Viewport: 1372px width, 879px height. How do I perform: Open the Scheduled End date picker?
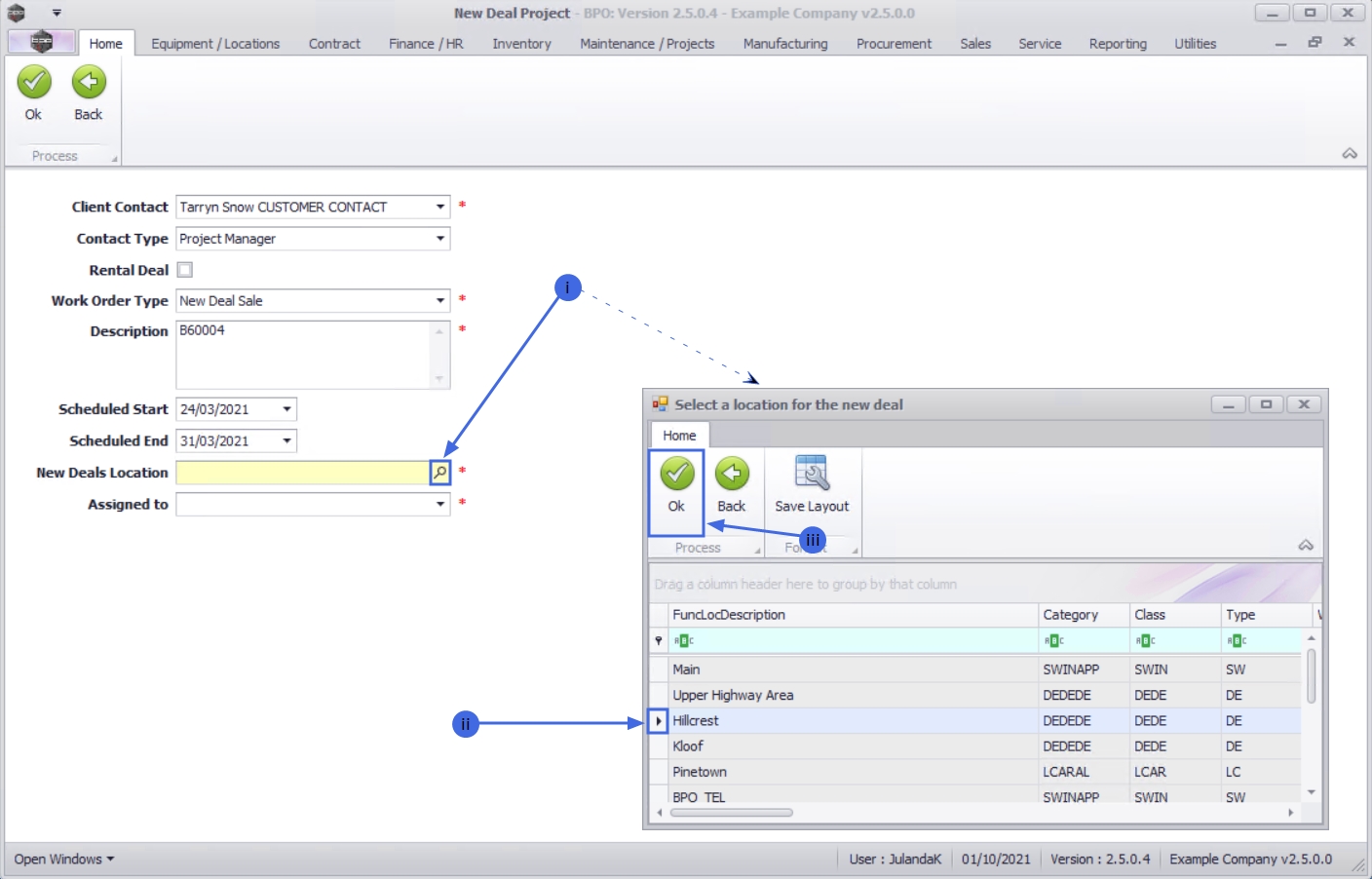point(286,441)
